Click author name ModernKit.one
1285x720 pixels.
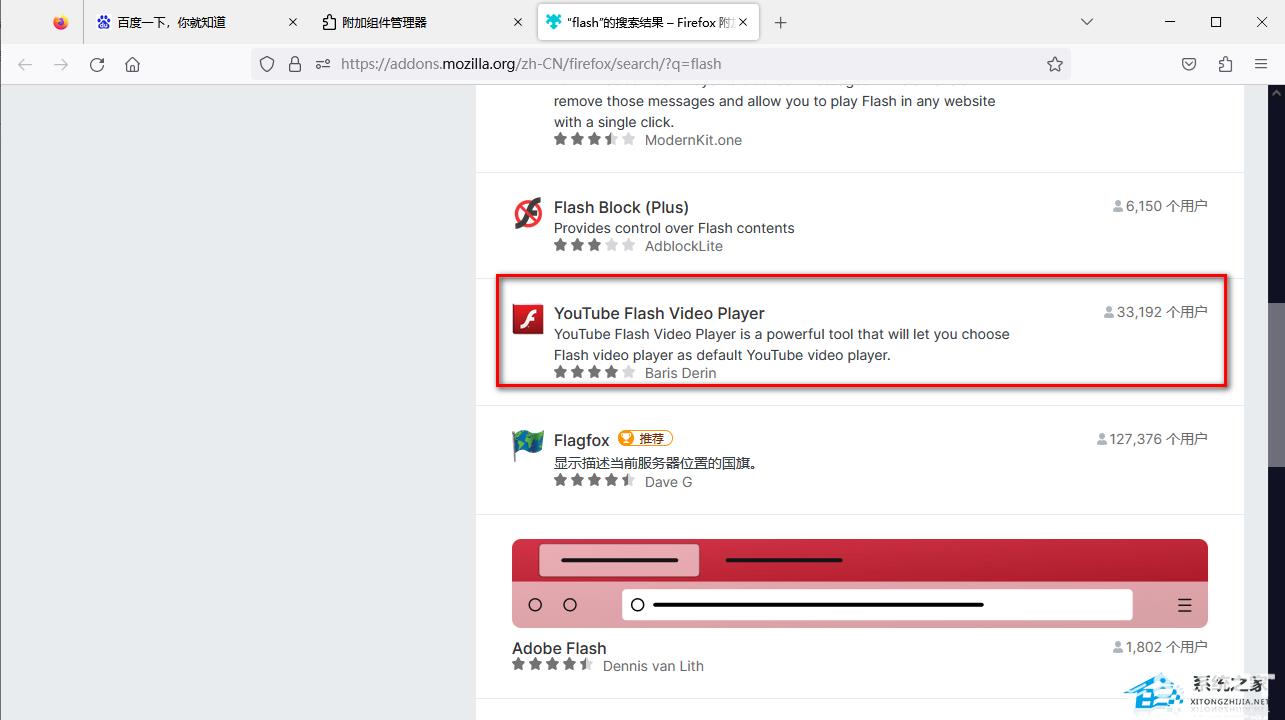[693, 140]
